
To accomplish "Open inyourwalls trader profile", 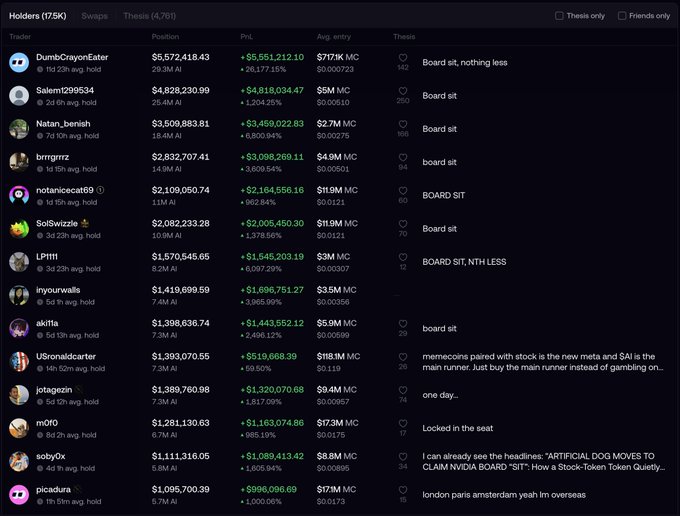I will [58, 290].
